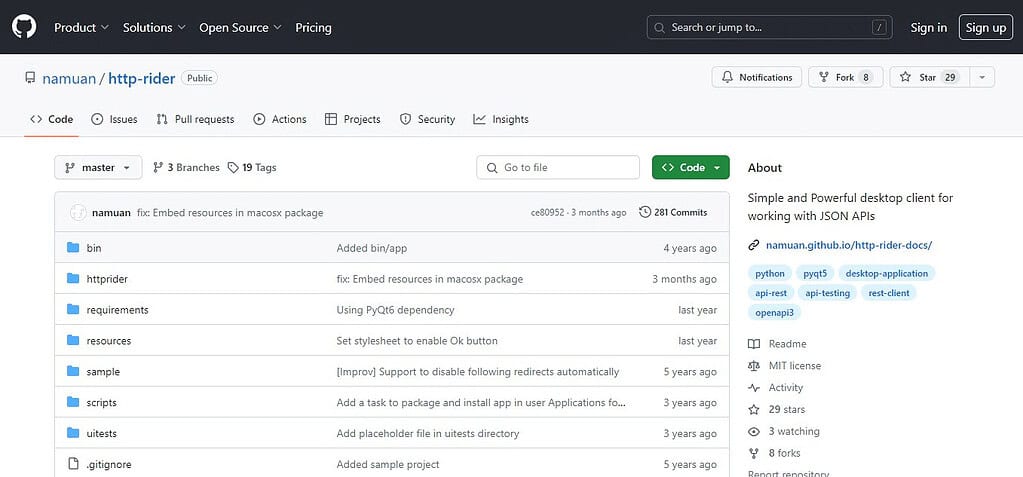Click the branch icon next to 3 Branches
The image size is (1023, 477).
tap(158, 168)
